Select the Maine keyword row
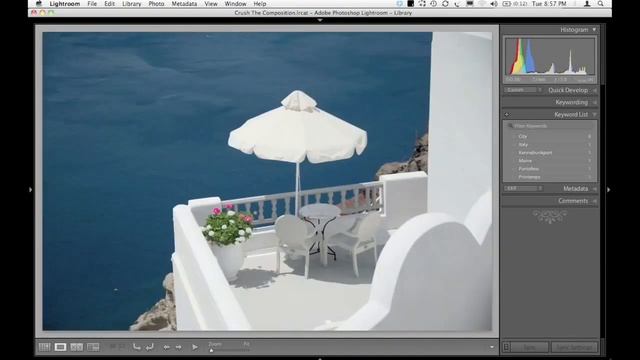The width and height of the screenshot is (640, 360). 550,161
